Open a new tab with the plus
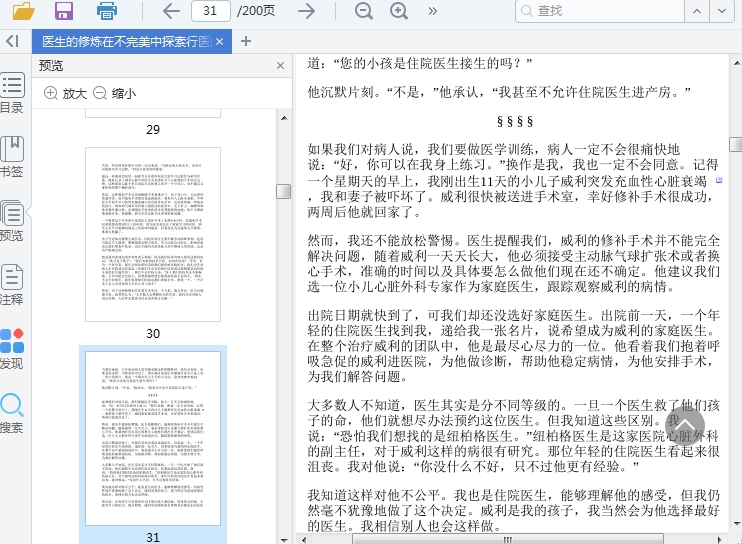 click(246, 41)
